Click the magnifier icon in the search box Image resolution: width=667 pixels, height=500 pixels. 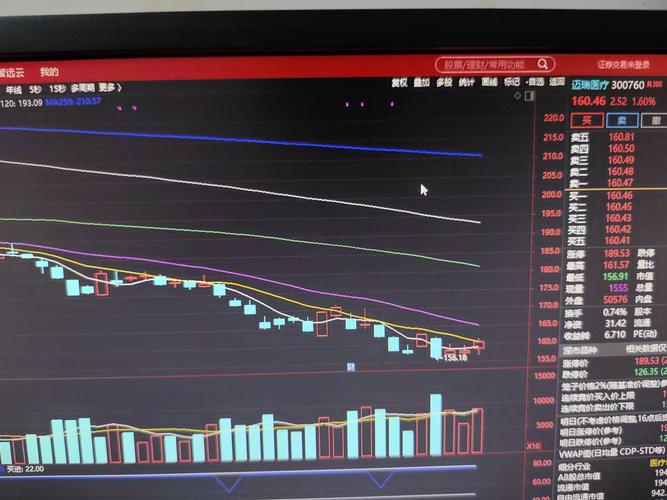[542, 64]
